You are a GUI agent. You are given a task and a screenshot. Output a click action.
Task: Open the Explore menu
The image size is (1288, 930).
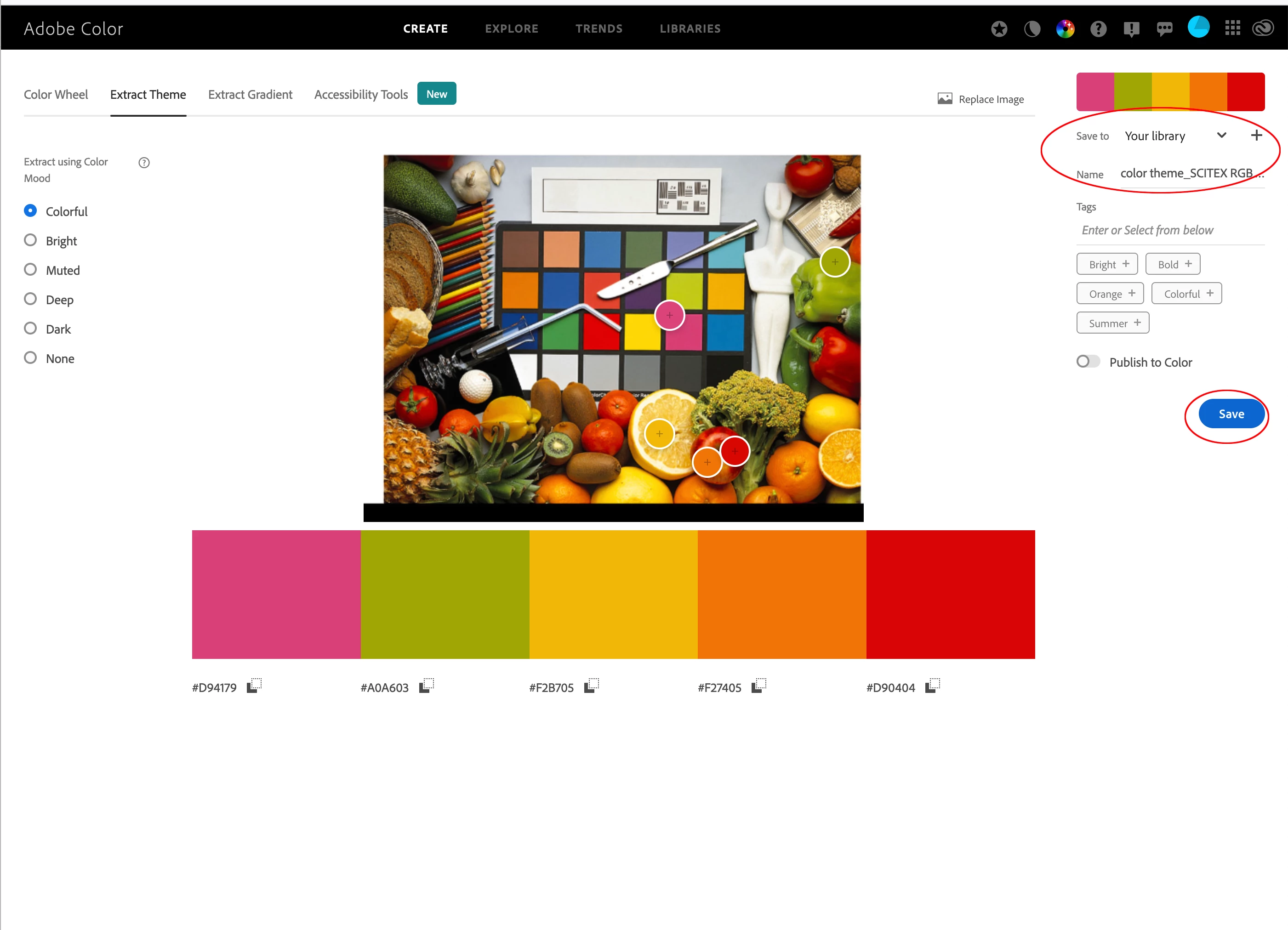coord(511,28)
